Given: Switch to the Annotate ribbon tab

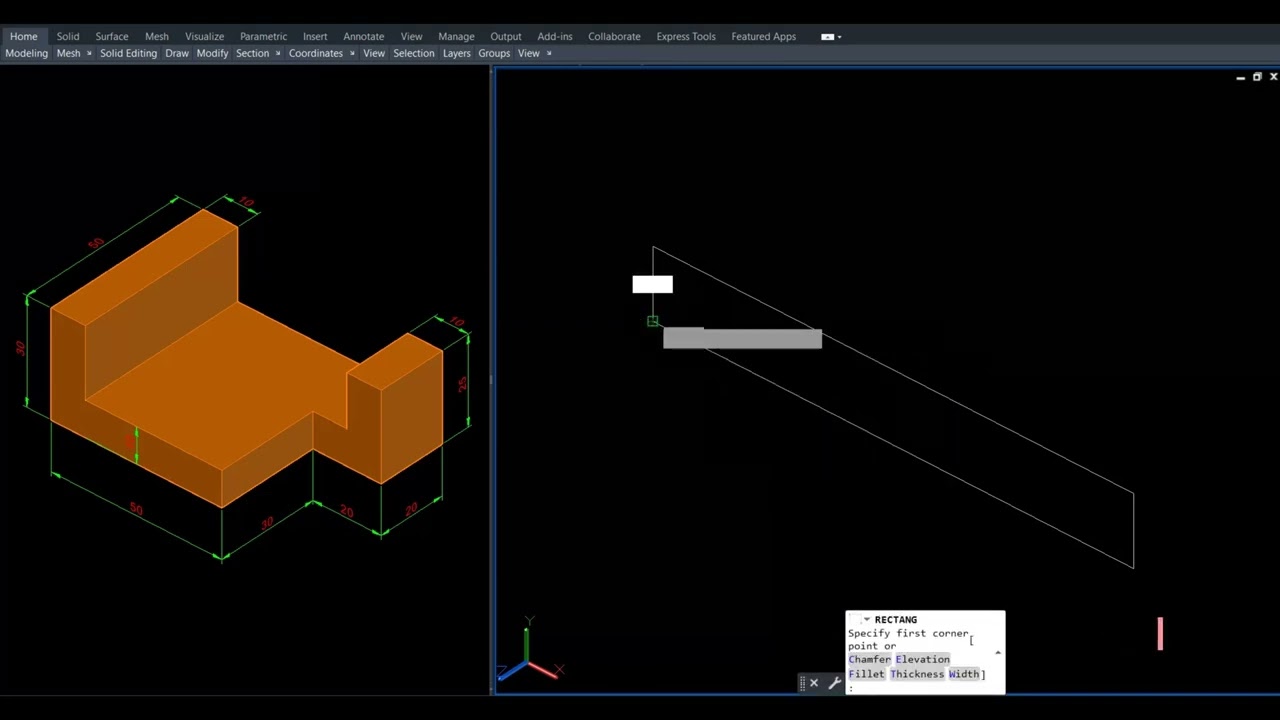Looking at the screenshot, I should click(364, 36).
